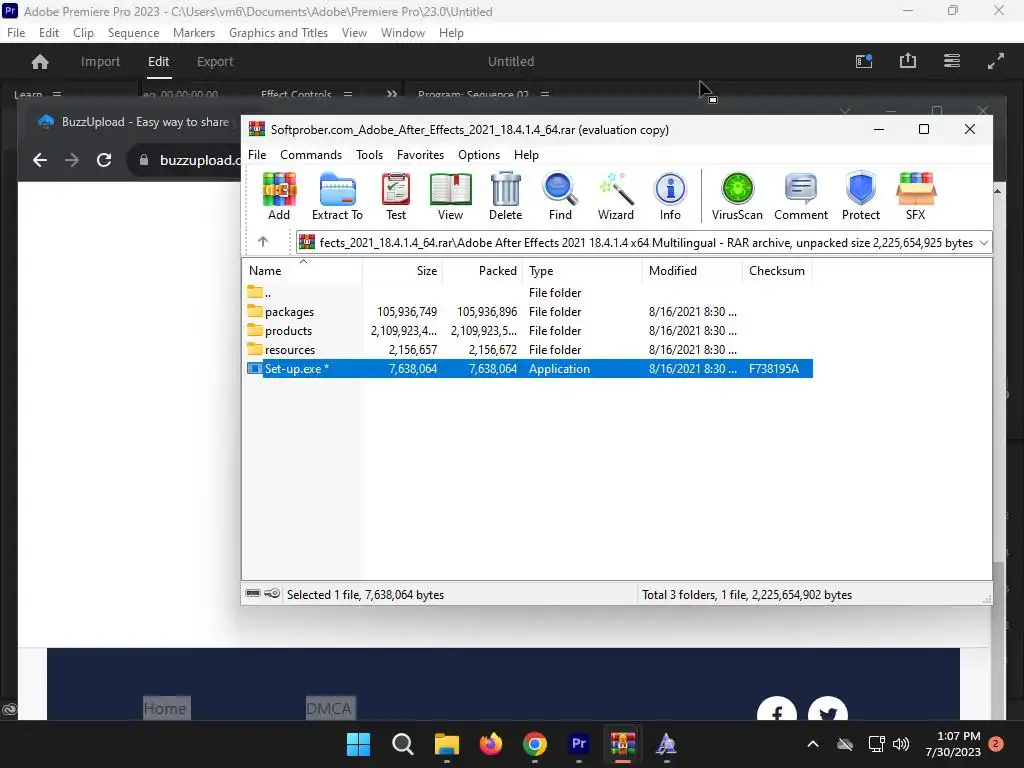1024x768 pixels.
Task: Show archive Info
Action: (x=670, y=196)
